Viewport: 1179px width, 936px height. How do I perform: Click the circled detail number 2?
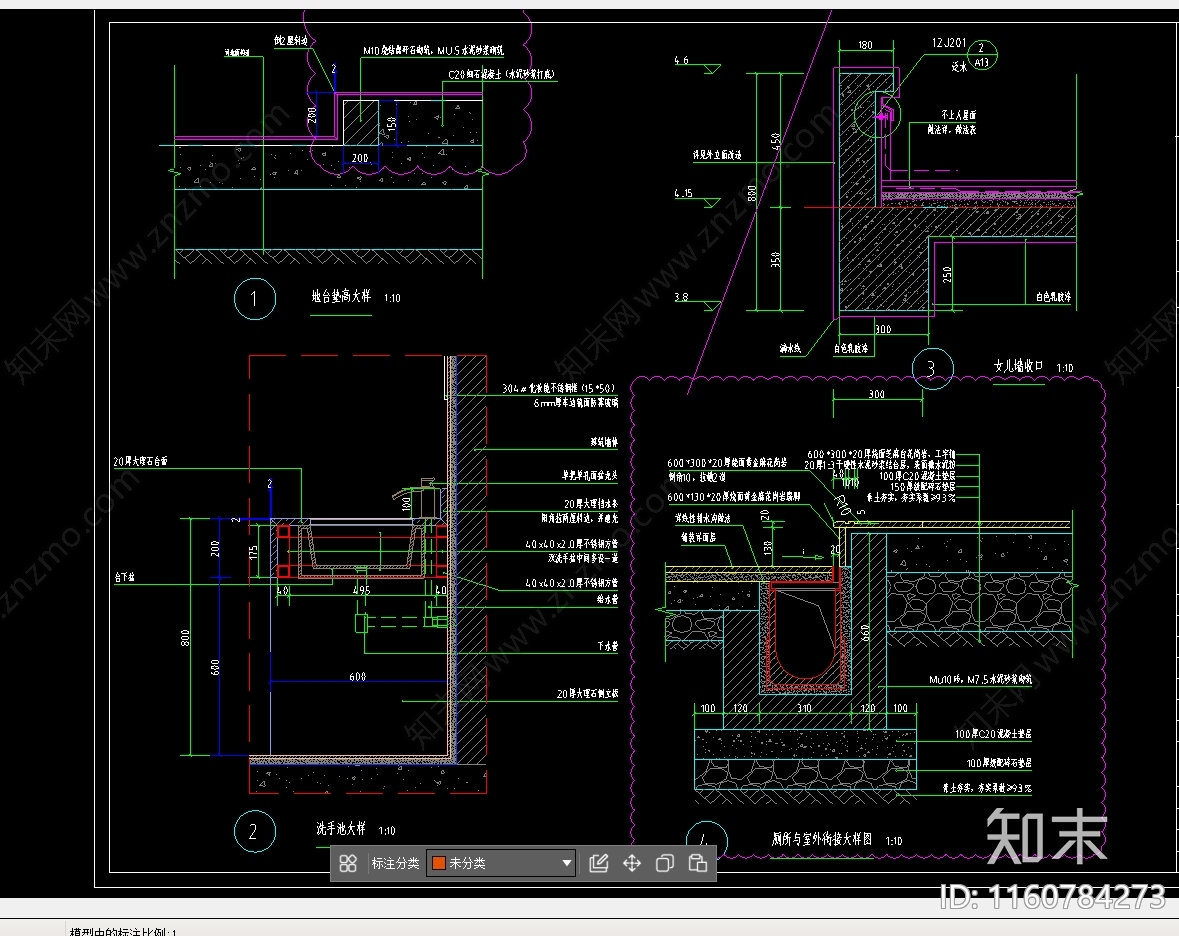[x=254, y=831]
